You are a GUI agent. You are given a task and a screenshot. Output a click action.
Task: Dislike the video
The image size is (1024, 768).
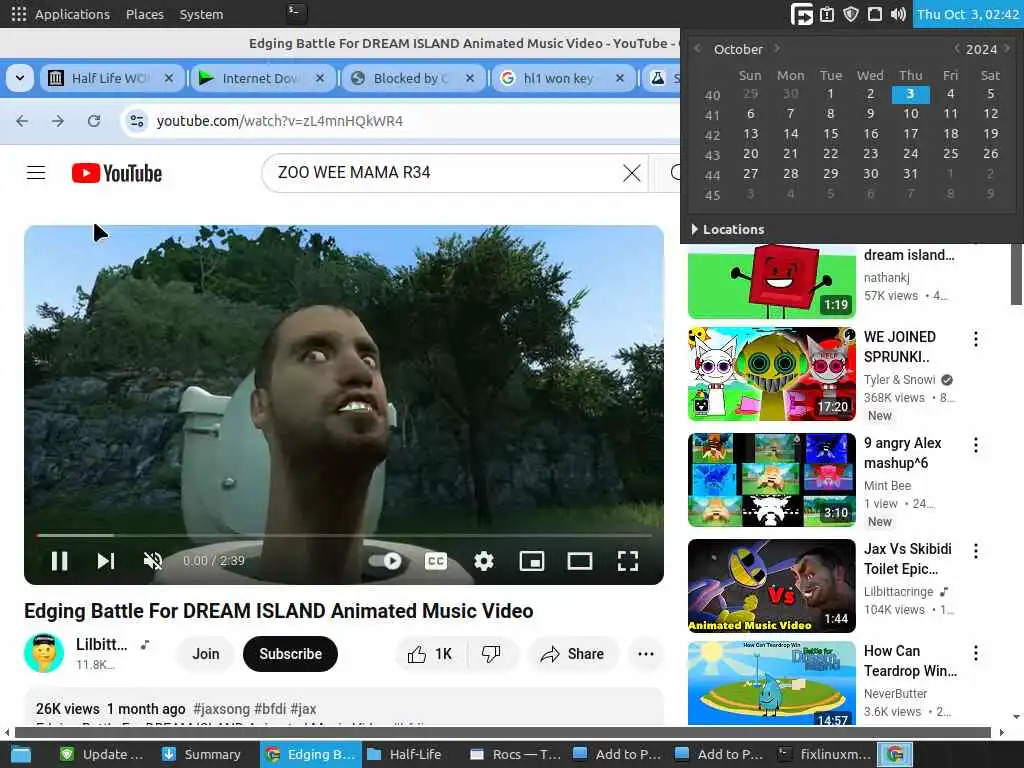[x=491, y=654]
